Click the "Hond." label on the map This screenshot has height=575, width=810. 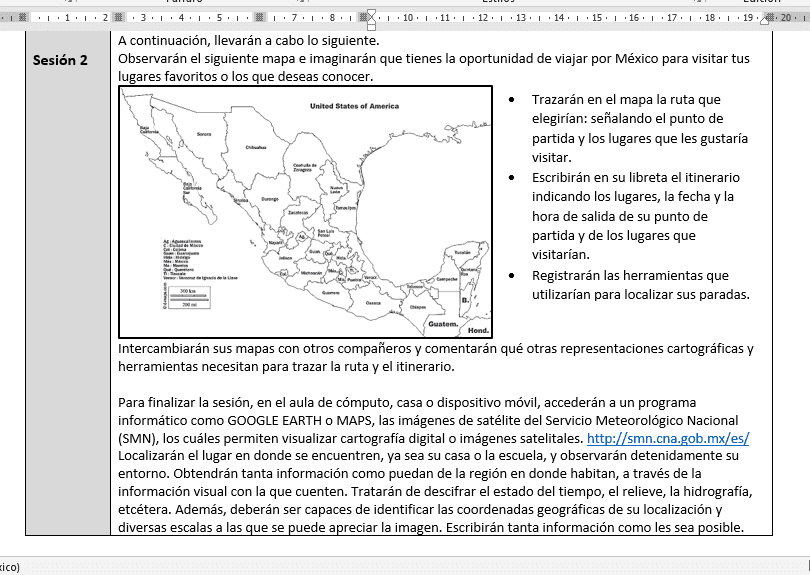(x=478, y=330)
